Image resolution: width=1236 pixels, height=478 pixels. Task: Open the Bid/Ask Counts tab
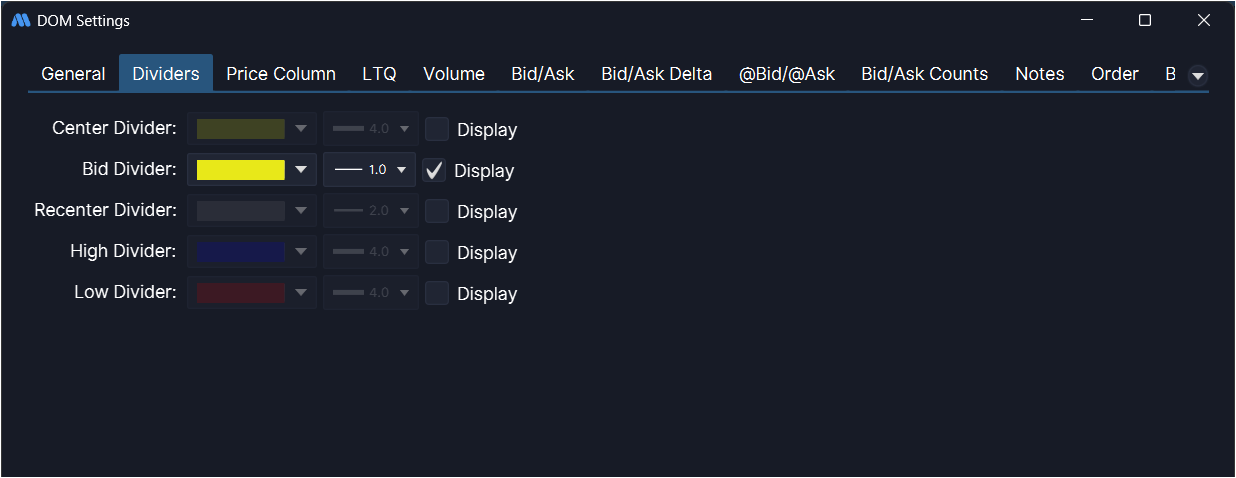[x=924, y=74]
